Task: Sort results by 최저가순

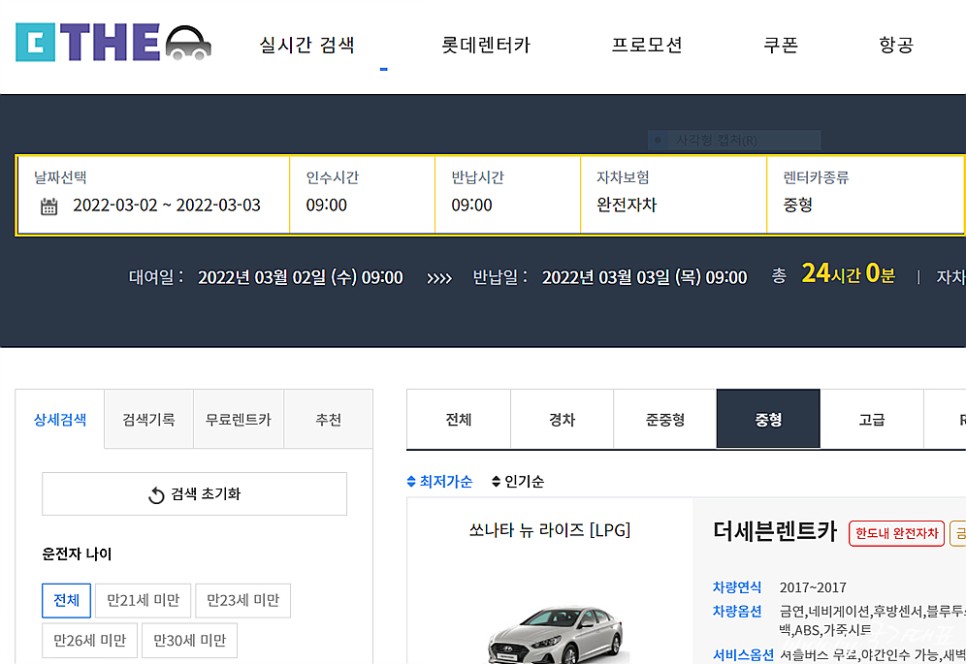Action: pos(445,482)
